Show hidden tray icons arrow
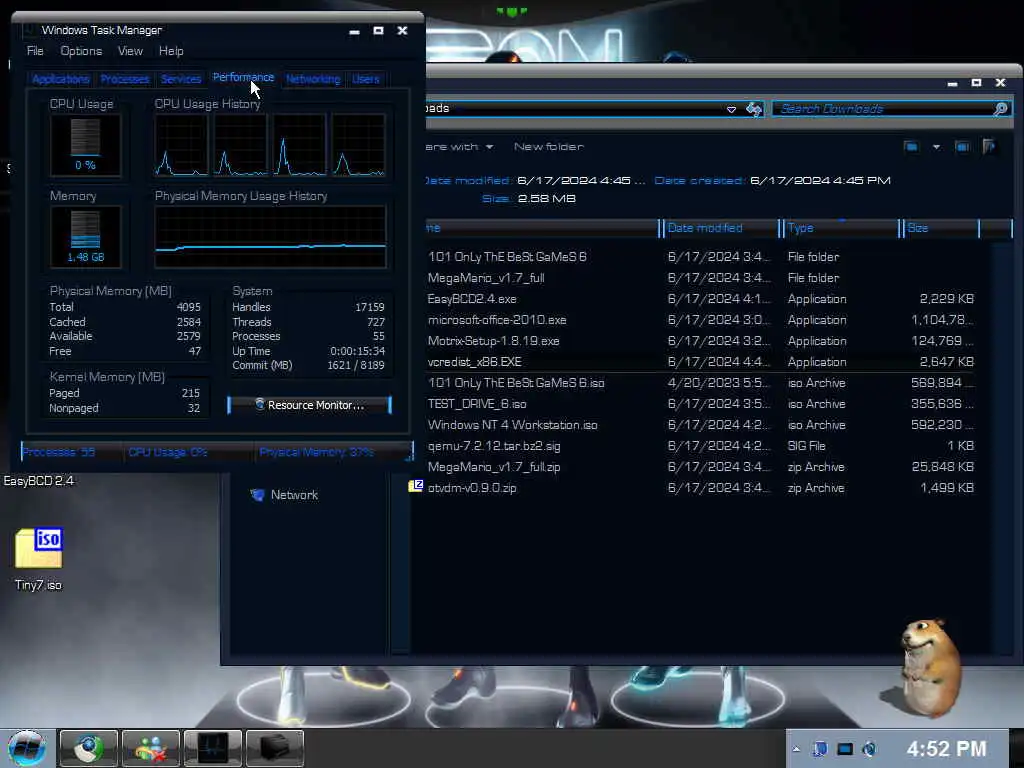 pyautogui.click(x=796, y=749)
